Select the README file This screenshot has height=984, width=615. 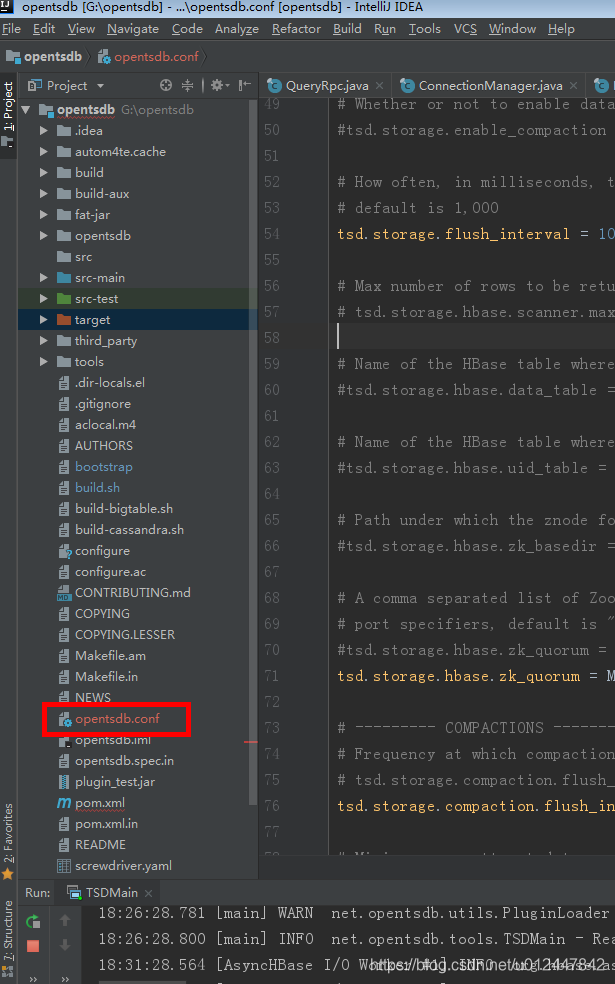[x=100, y=845]
